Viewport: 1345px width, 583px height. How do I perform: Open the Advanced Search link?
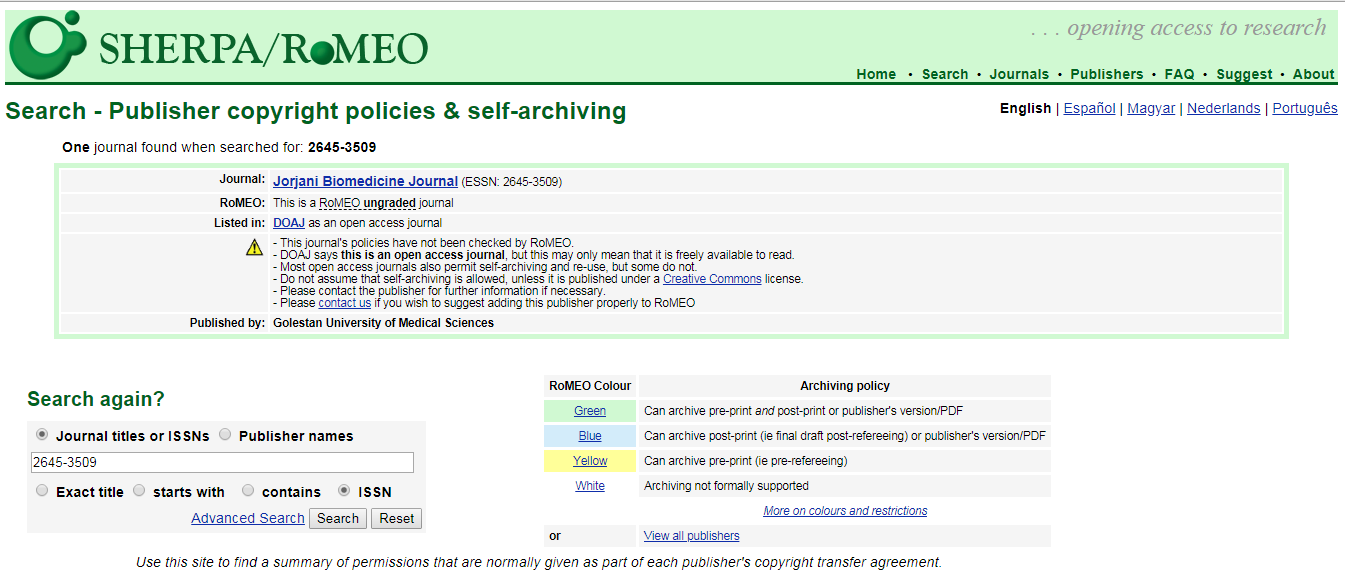click(247, 518)
